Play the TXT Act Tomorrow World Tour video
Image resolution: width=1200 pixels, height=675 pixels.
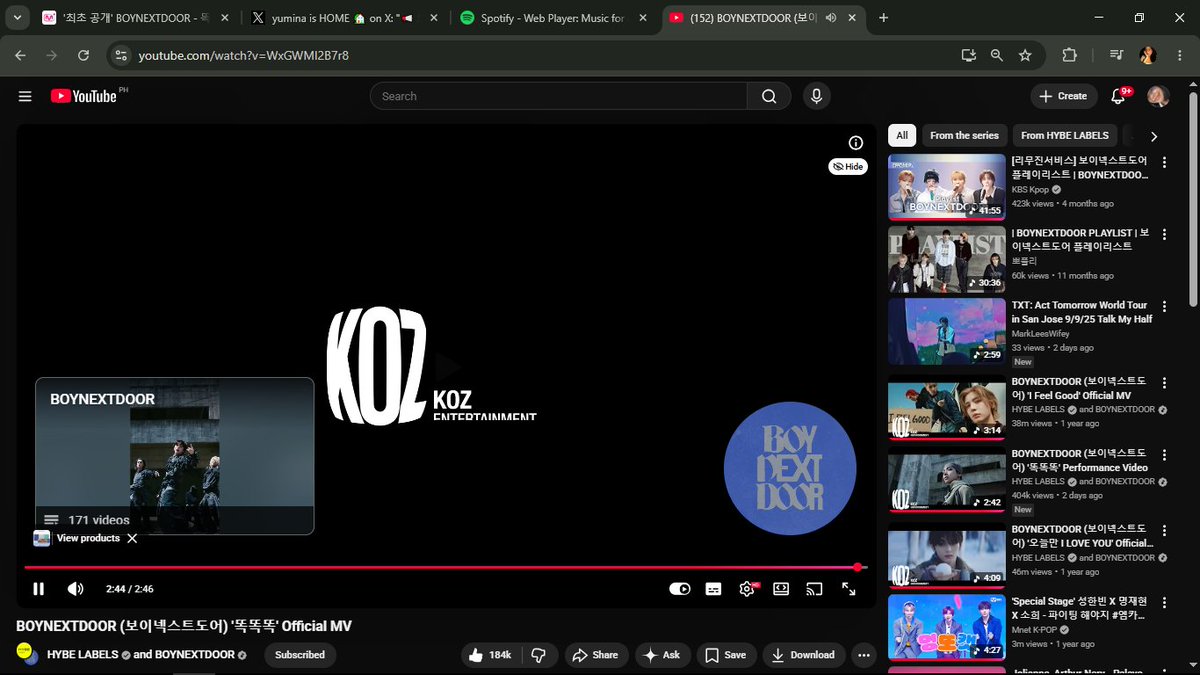click(947, 331)
